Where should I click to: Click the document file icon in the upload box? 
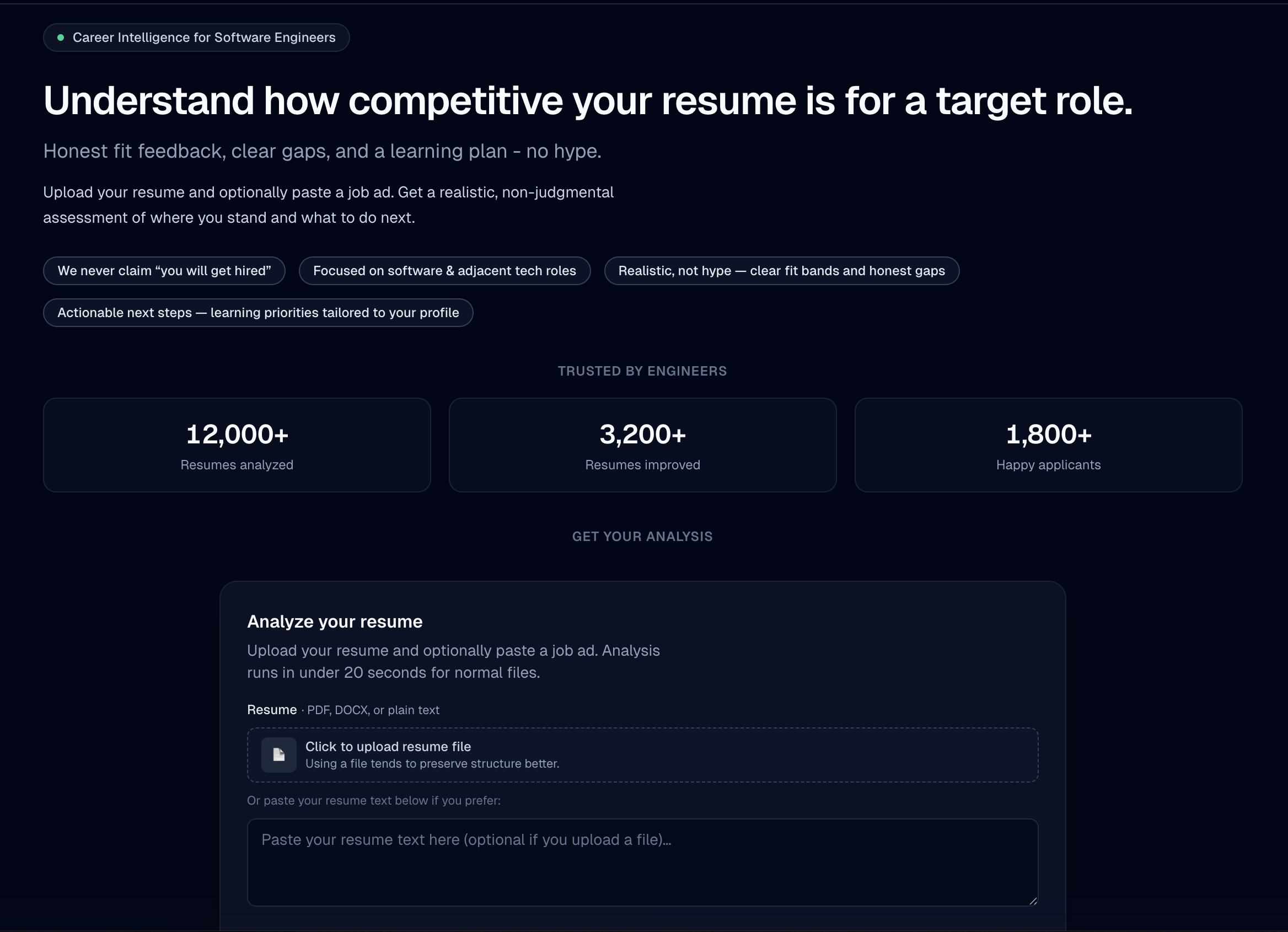click(278, 755)
